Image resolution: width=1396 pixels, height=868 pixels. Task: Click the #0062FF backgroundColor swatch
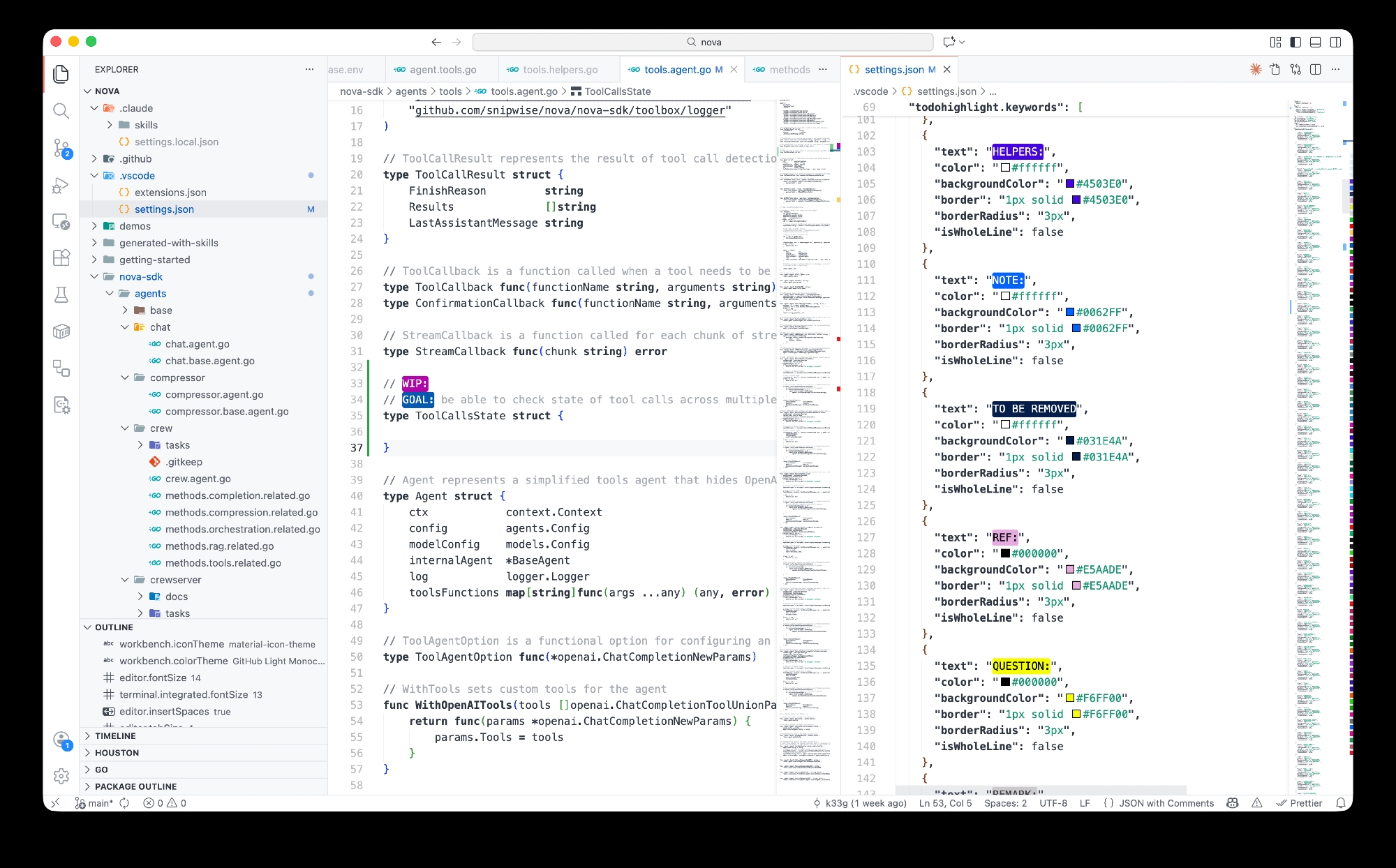tap(1069, 312)
